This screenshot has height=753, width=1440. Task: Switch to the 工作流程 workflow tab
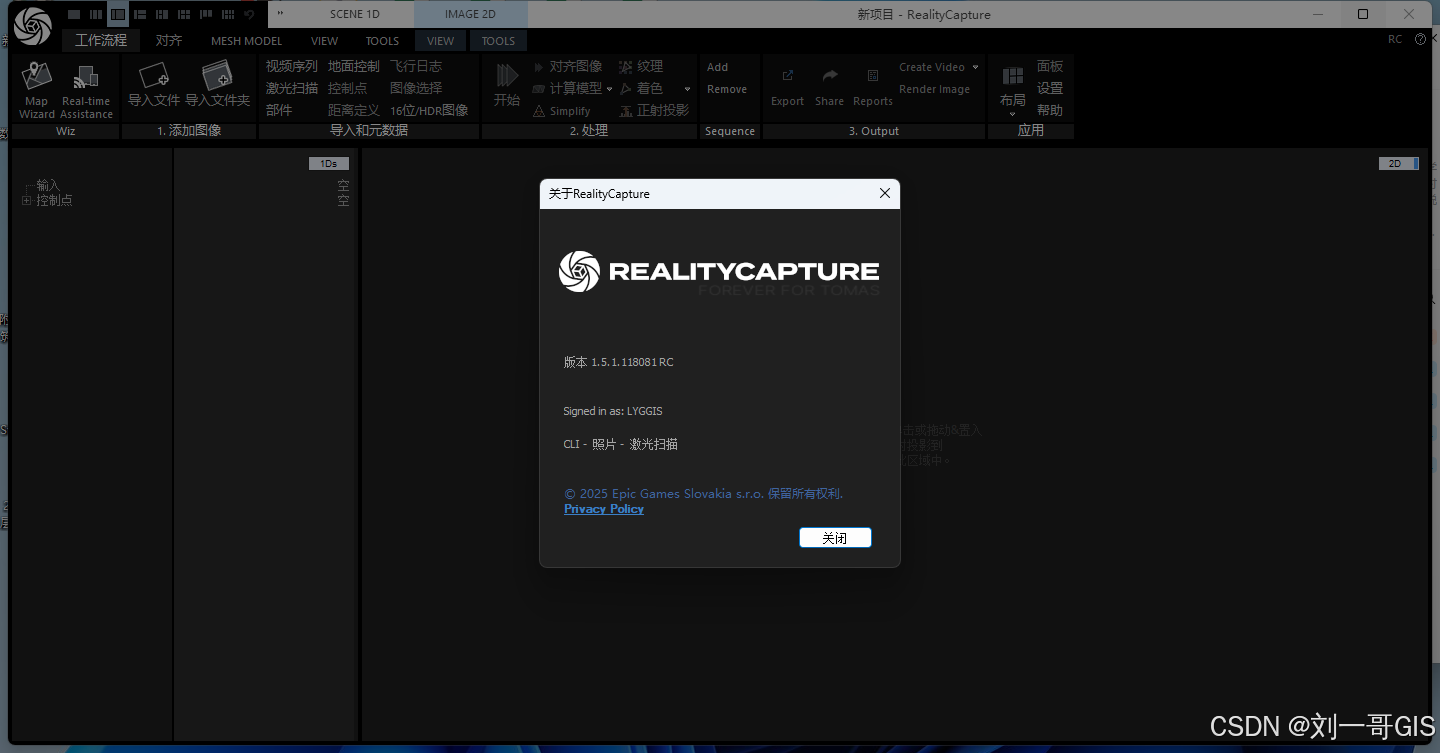(101, 40)
